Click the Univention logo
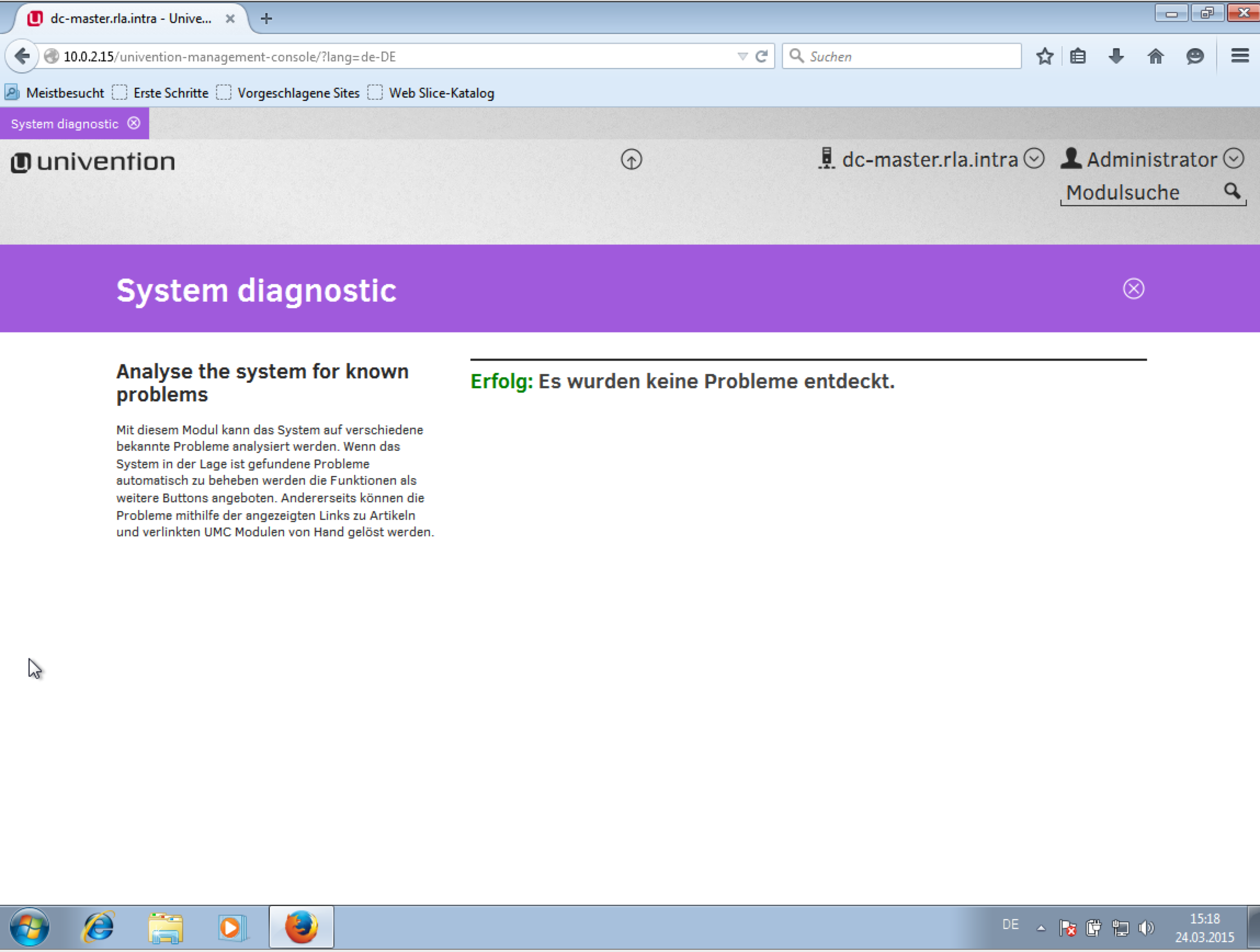1260x952 pixels. tap(93, 162)
